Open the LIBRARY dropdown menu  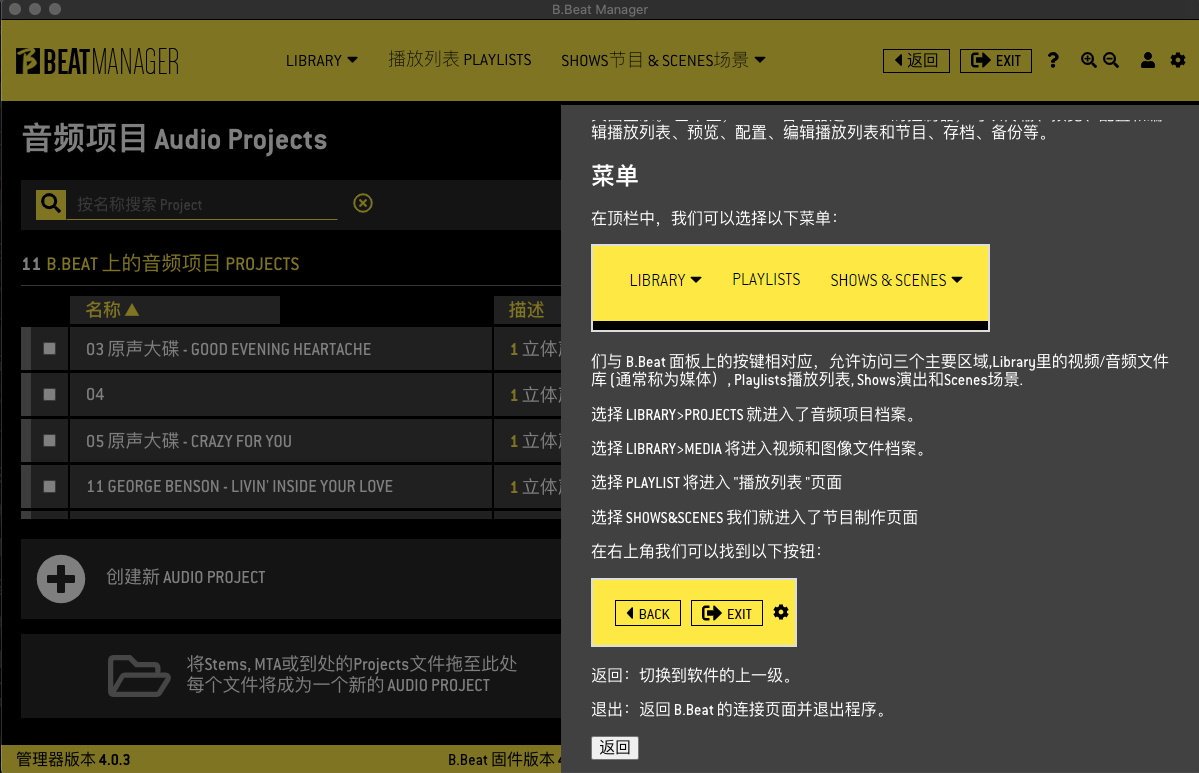[x=322, y=60]
